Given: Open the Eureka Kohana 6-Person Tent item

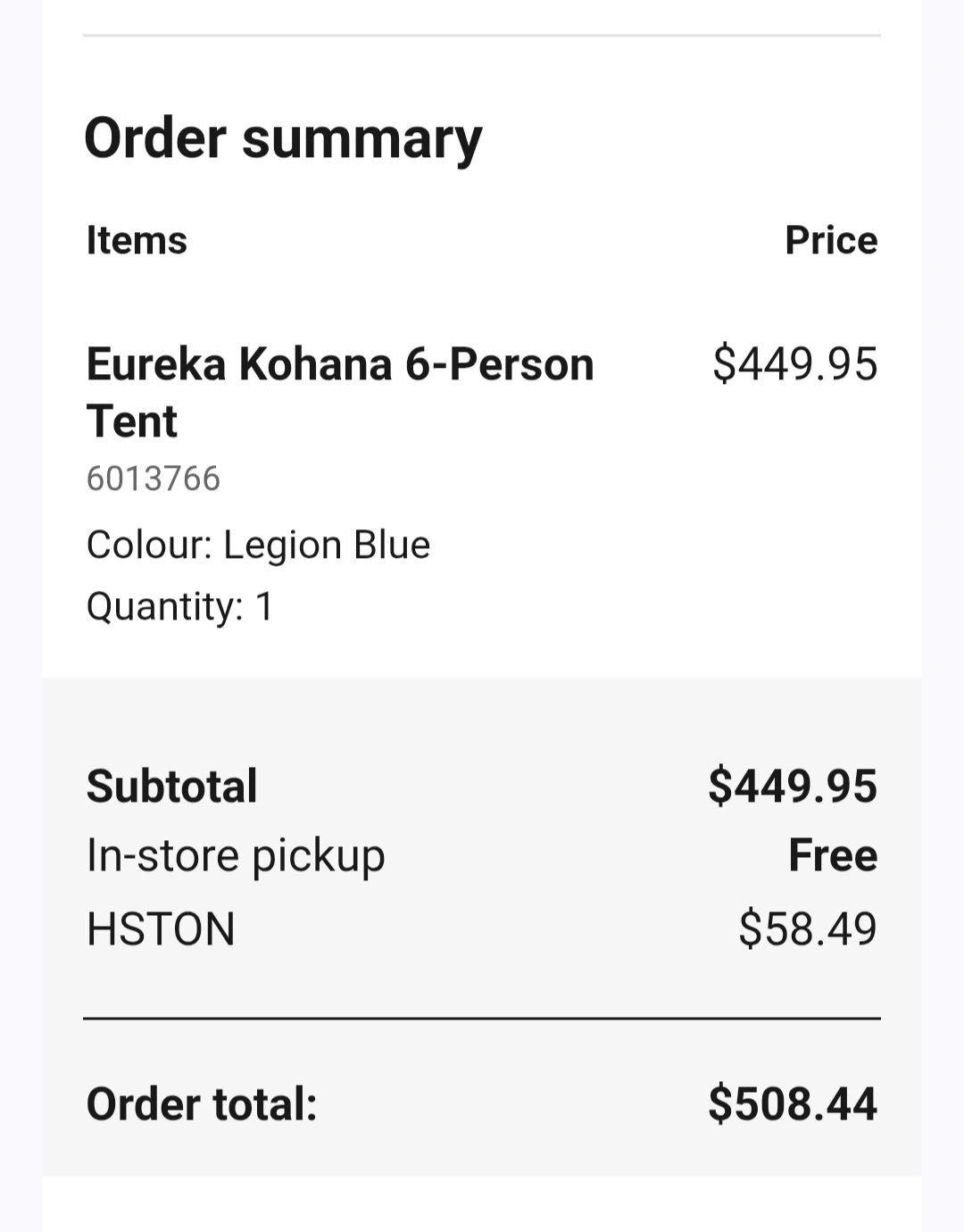Looking at the screenshot, I should click(x=339, y=364).
